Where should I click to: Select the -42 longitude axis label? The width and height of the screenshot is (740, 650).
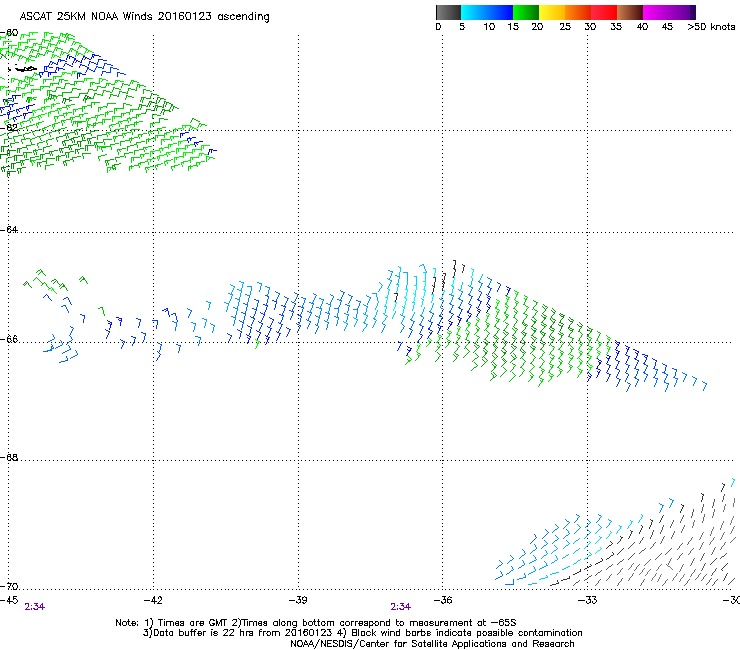tap(153, 600)
